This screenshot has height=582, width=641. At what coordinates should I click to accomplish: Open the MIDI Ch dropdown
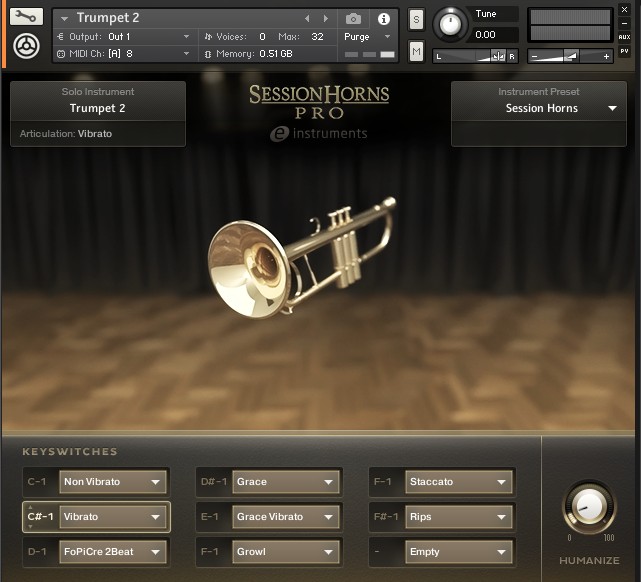186,54
